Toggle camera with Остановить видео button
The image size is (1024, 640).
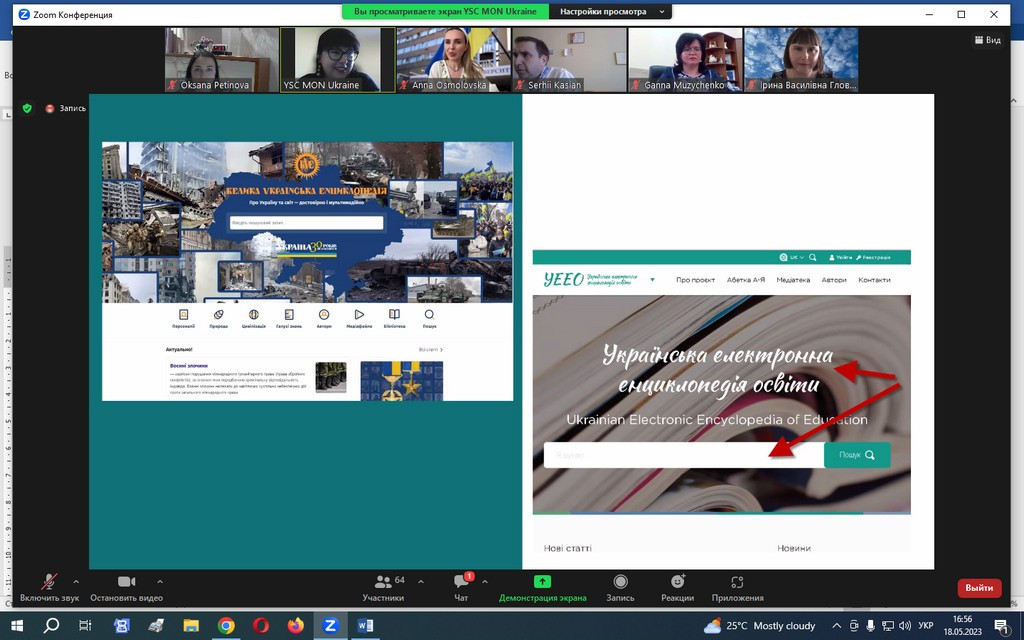(x=126, y=582)
